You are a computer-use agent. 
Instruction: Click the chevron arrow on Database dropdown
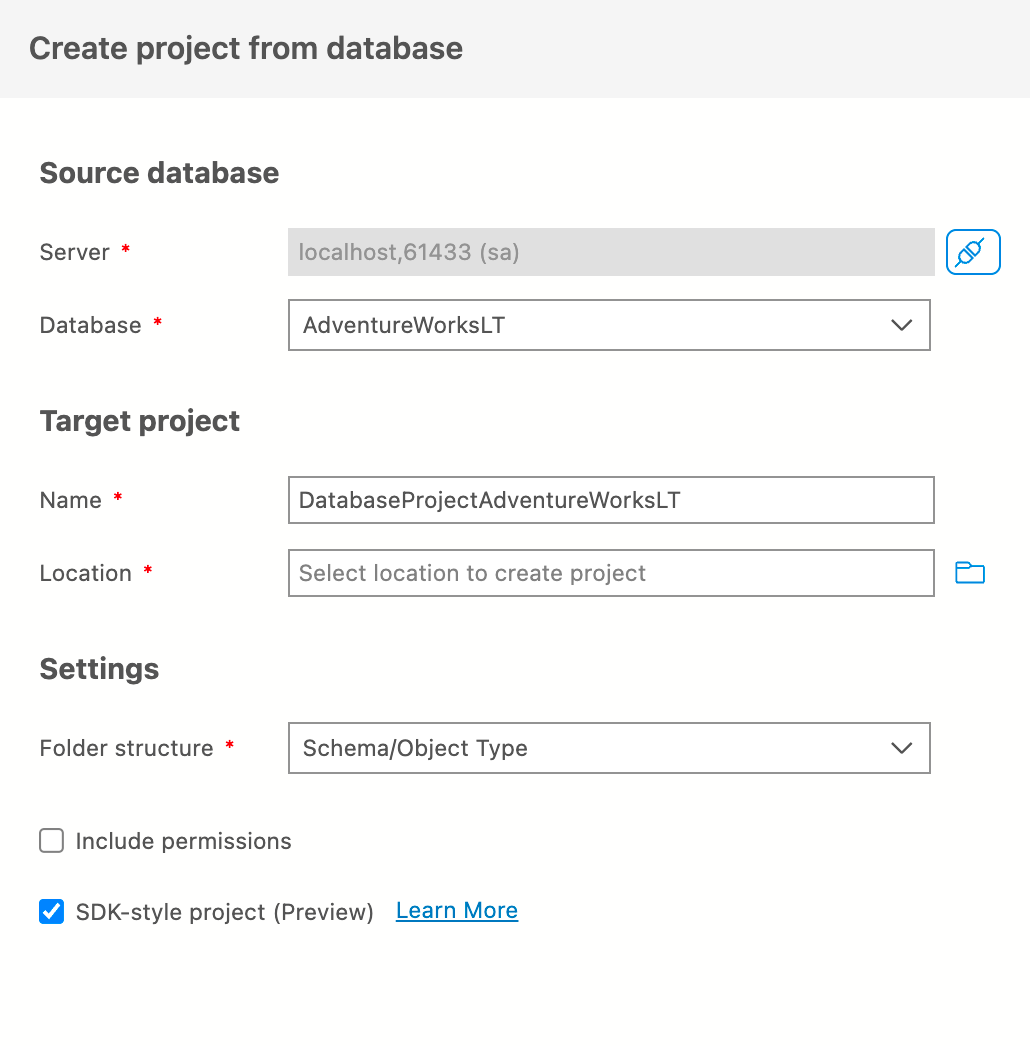(x=901, y=325)
